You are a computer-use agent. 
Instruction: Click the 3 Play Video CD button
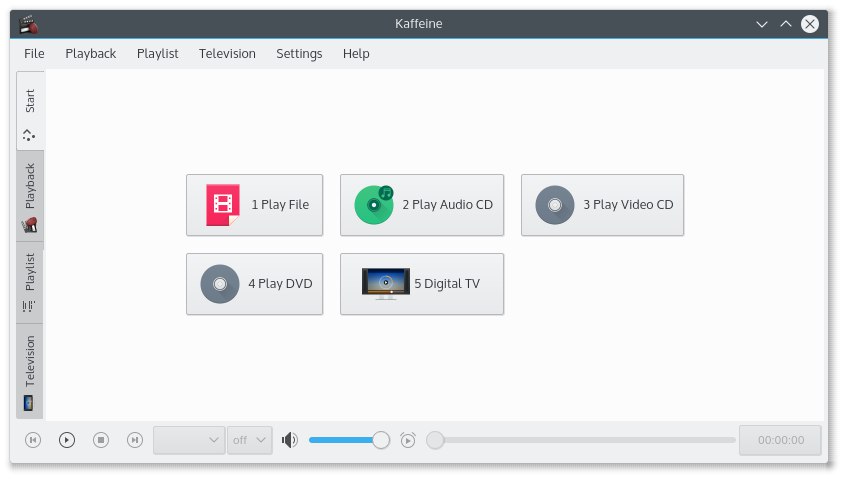(602, 205)
